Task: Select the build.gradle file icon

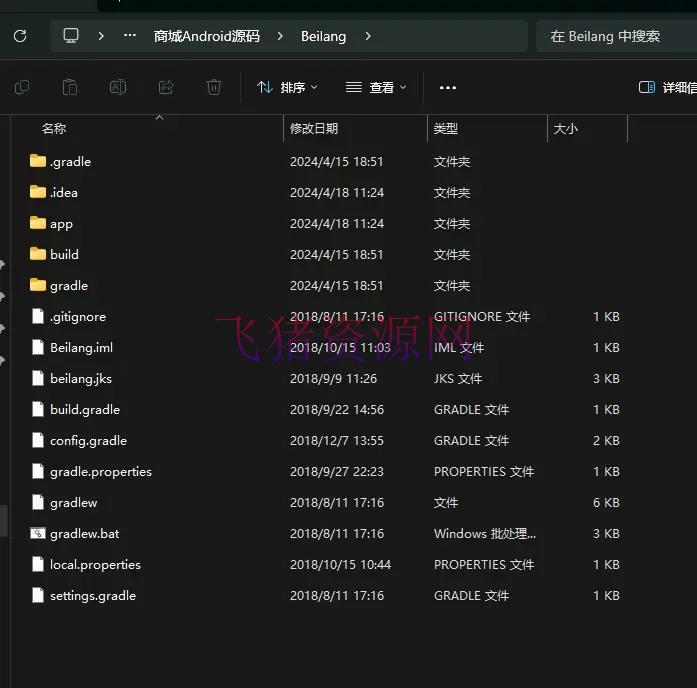Action: (x=38, y=409)
